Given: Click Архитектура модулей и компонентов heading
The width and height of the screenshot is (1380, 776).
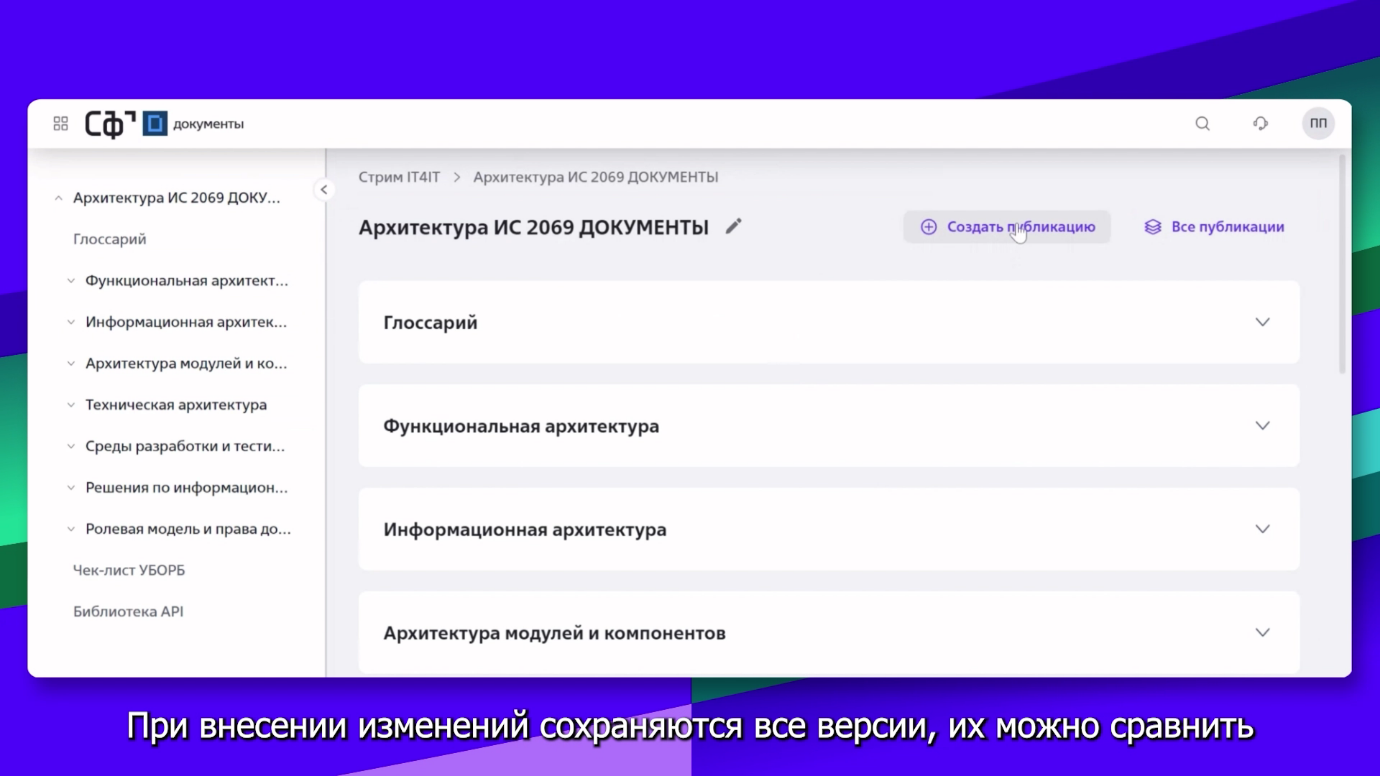Looking at the screenshot, I should pyautogui.click(x=554, y=633).
